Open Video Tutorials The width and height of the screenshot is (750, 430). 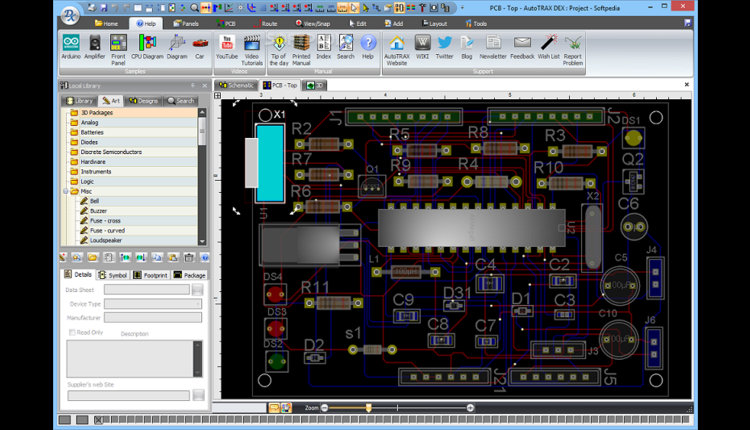pyautogui.click(x=252, y=50)
